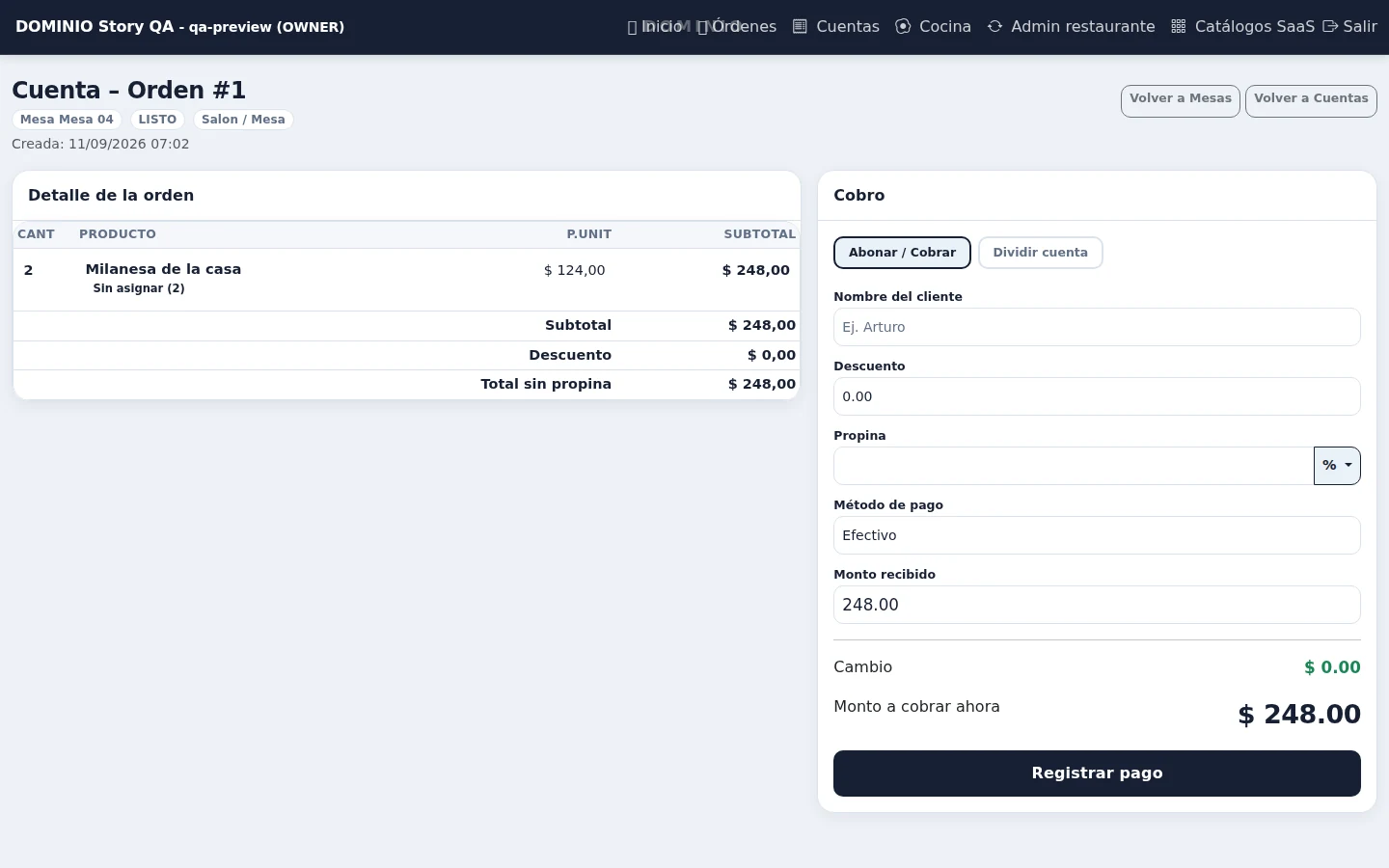This screenshot has width=1389, height=868.
Task: Click the Propina amount field
Action: (1074, 466)
